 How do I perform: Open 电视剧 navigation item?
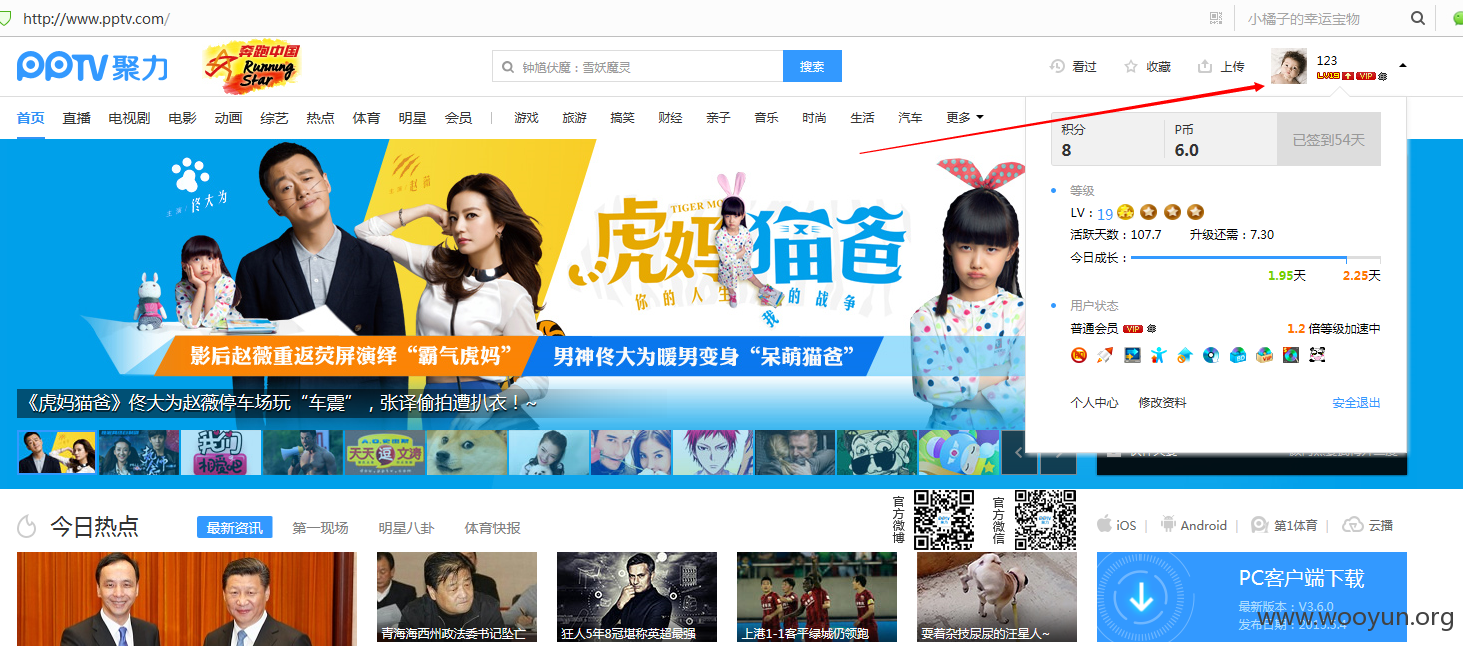129,118
